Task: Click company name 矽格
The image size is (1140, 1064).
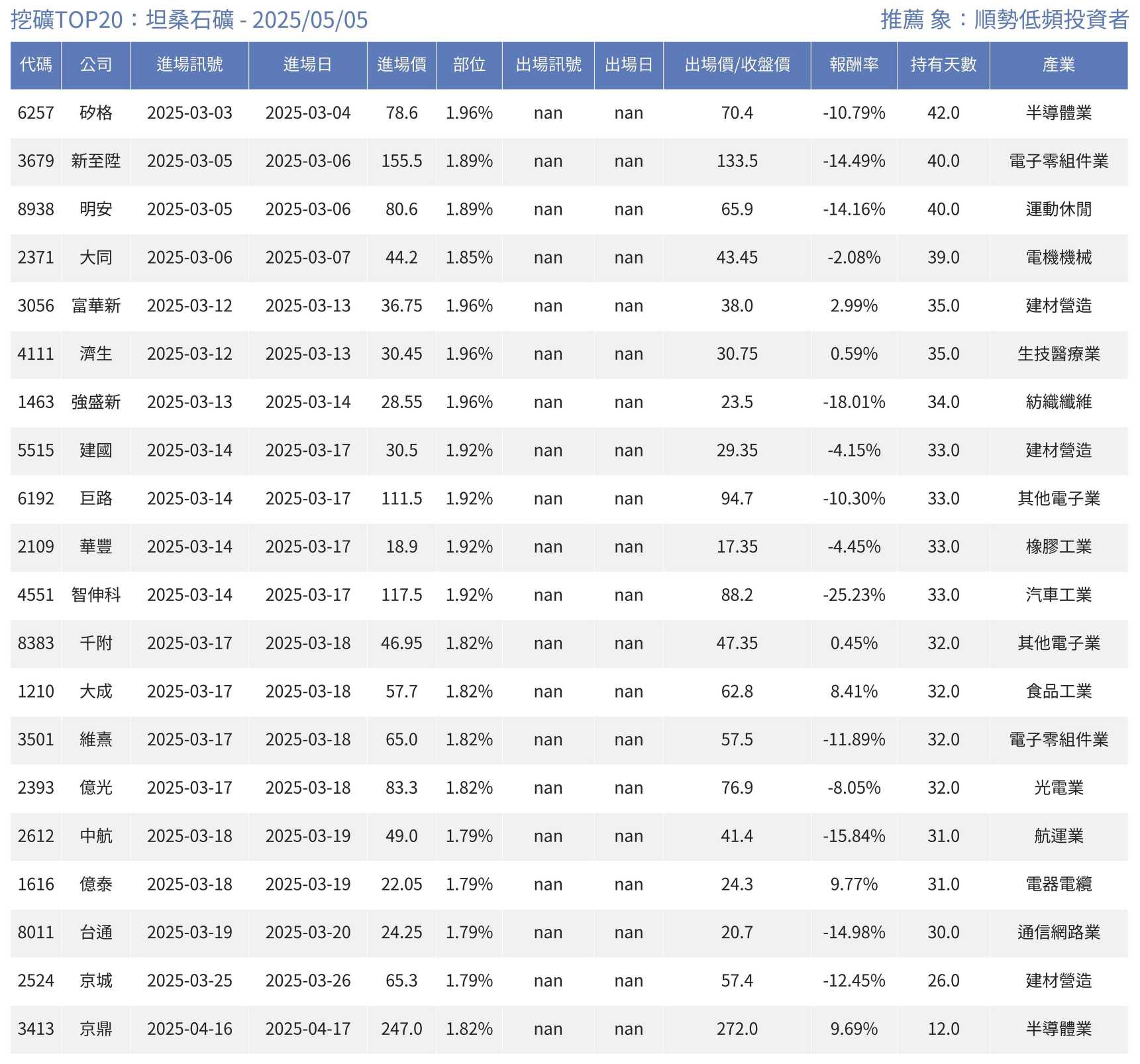Action: click(x=96, y=113)
